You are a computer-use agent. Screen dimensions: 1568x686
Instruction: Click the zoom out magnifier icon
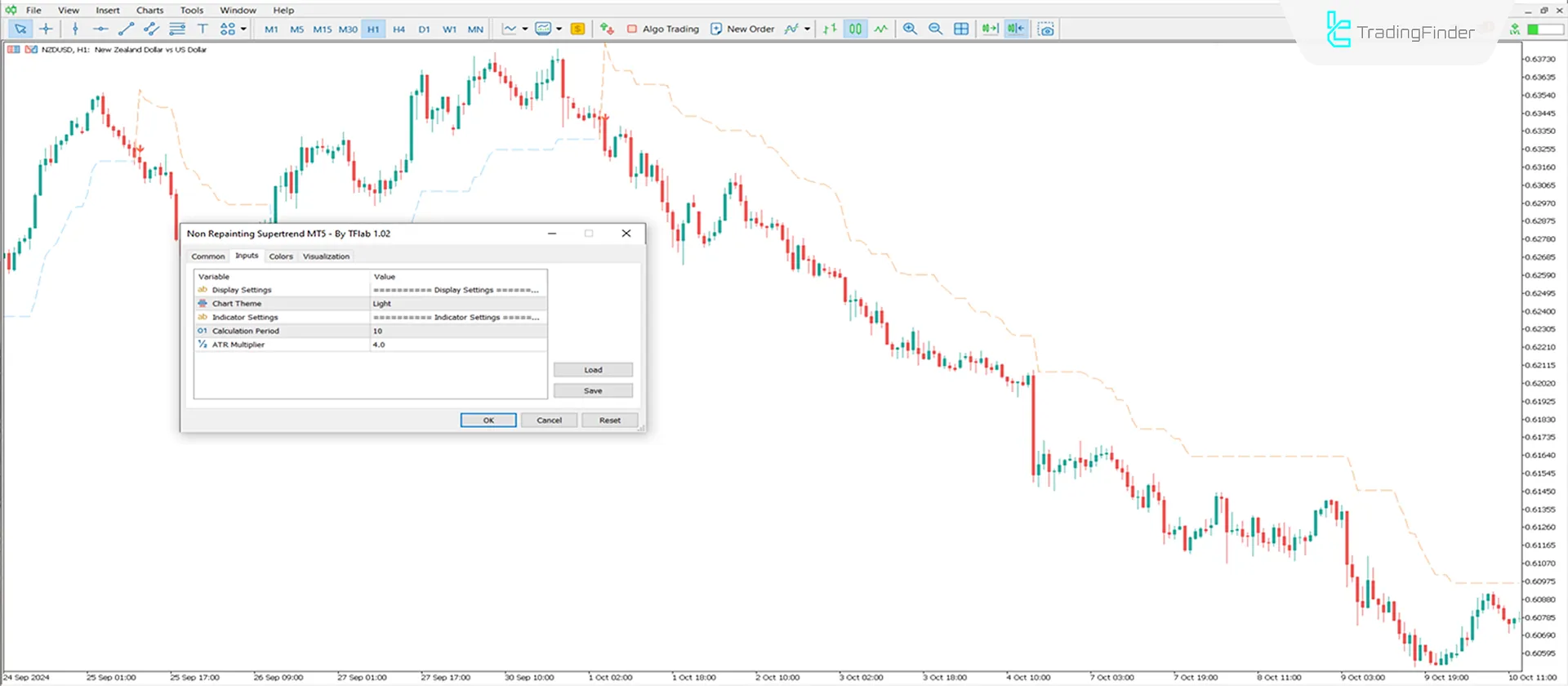936,29
